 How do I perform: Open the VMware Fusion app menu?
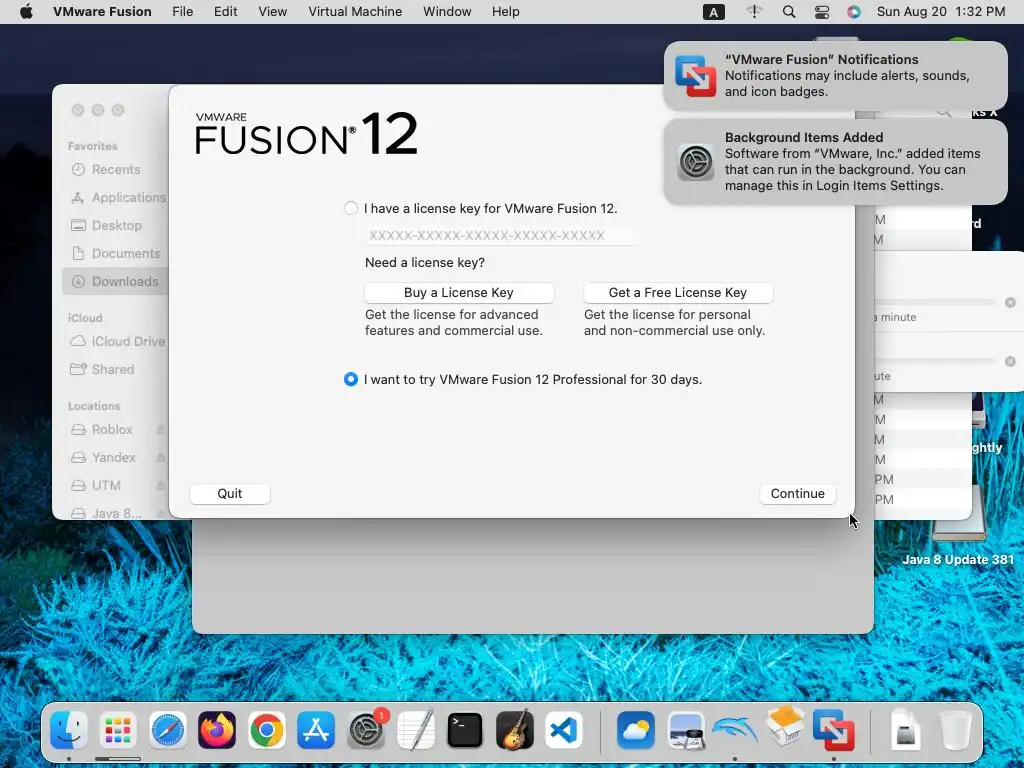pos(102,12)
